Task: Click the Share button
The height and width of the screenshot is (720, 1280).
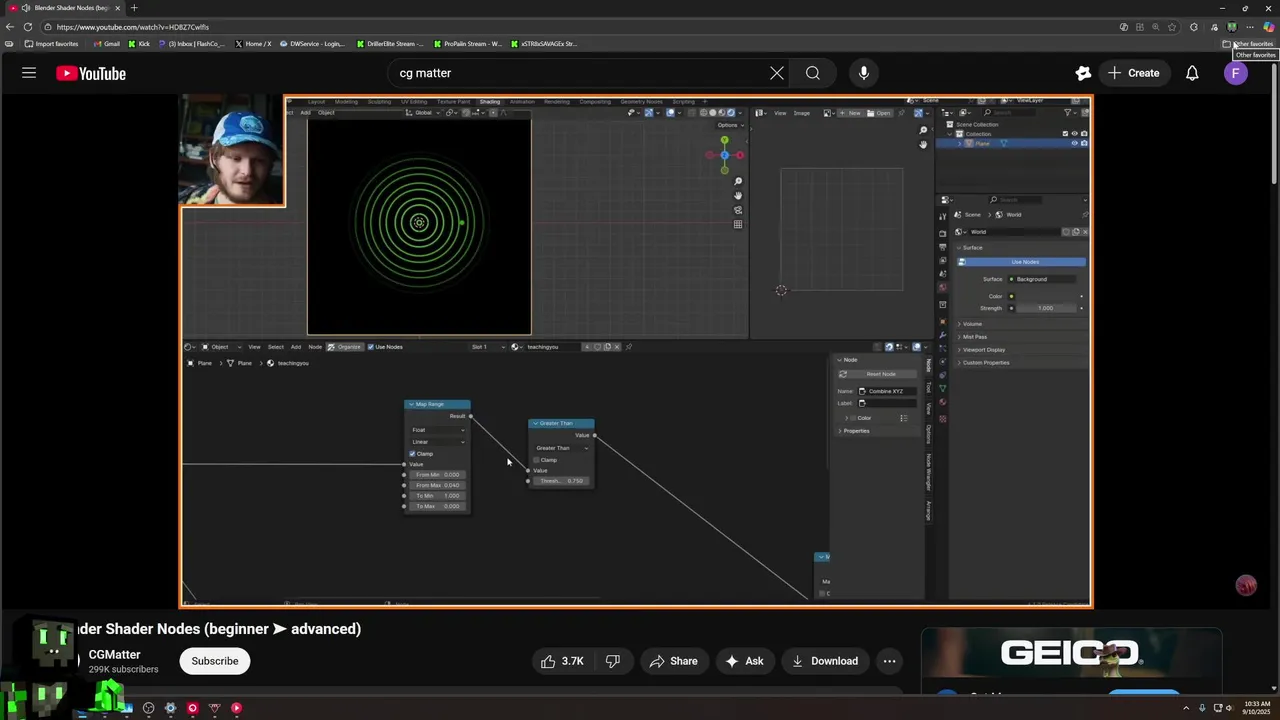Action: coord(673,661)
